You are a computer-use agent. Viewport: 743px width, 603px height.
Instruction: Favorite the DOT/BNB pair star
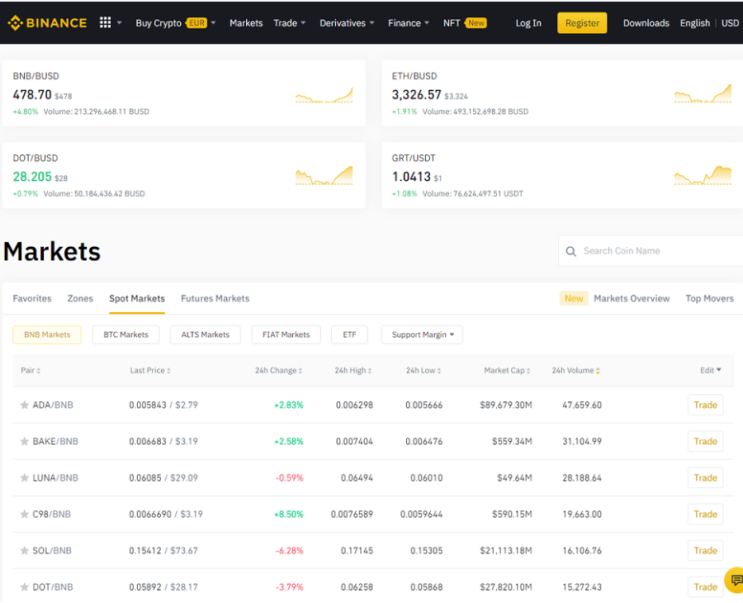click(24, 587)
